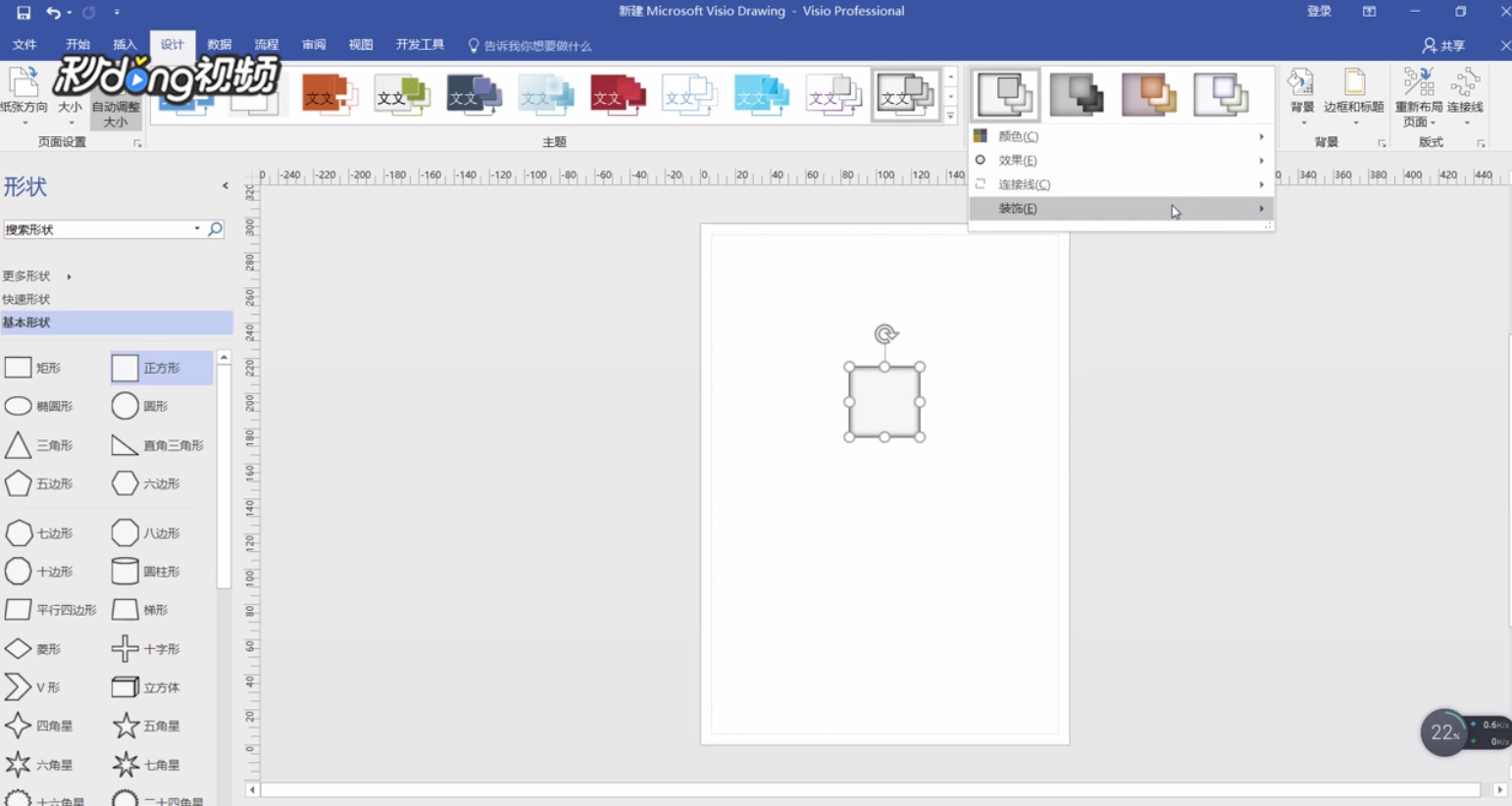
Task: Select the Rectangle (矩形) shape
Action: (x=34, y=368)
